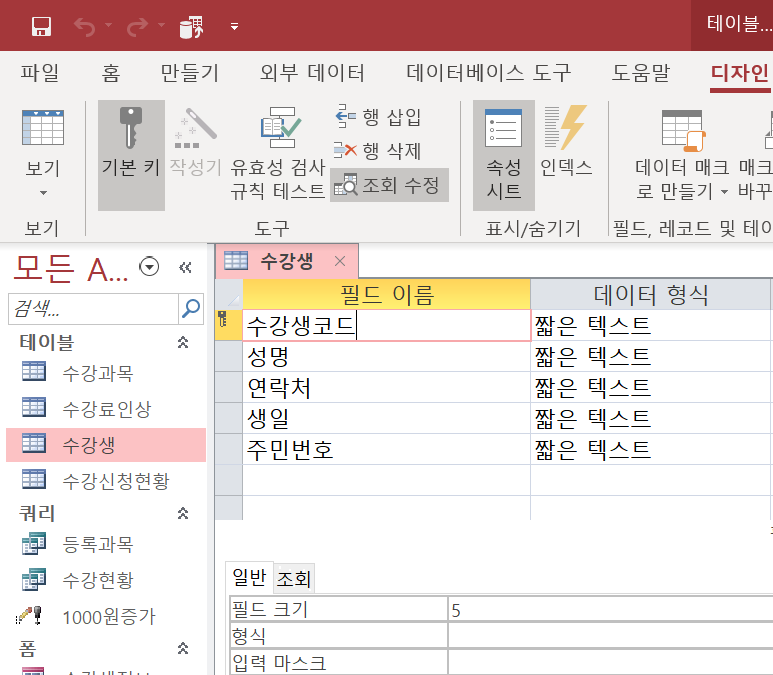The image size is (773, 675).
Task: Click the Save icon in title bar
Action: (x=41, y=26)
